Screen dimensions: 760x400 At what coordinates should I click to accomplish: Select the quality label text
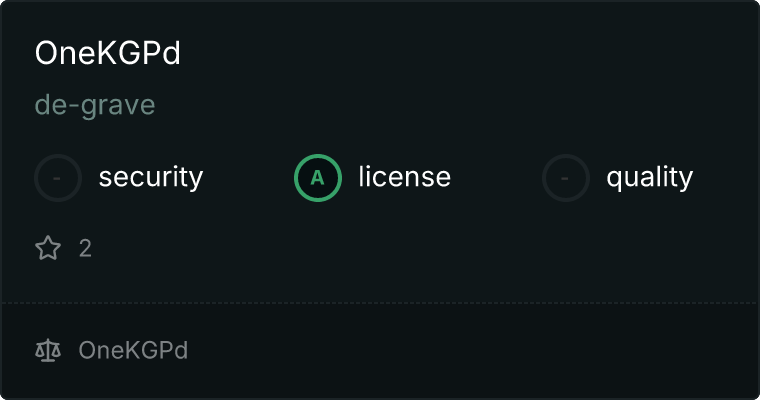649,177
